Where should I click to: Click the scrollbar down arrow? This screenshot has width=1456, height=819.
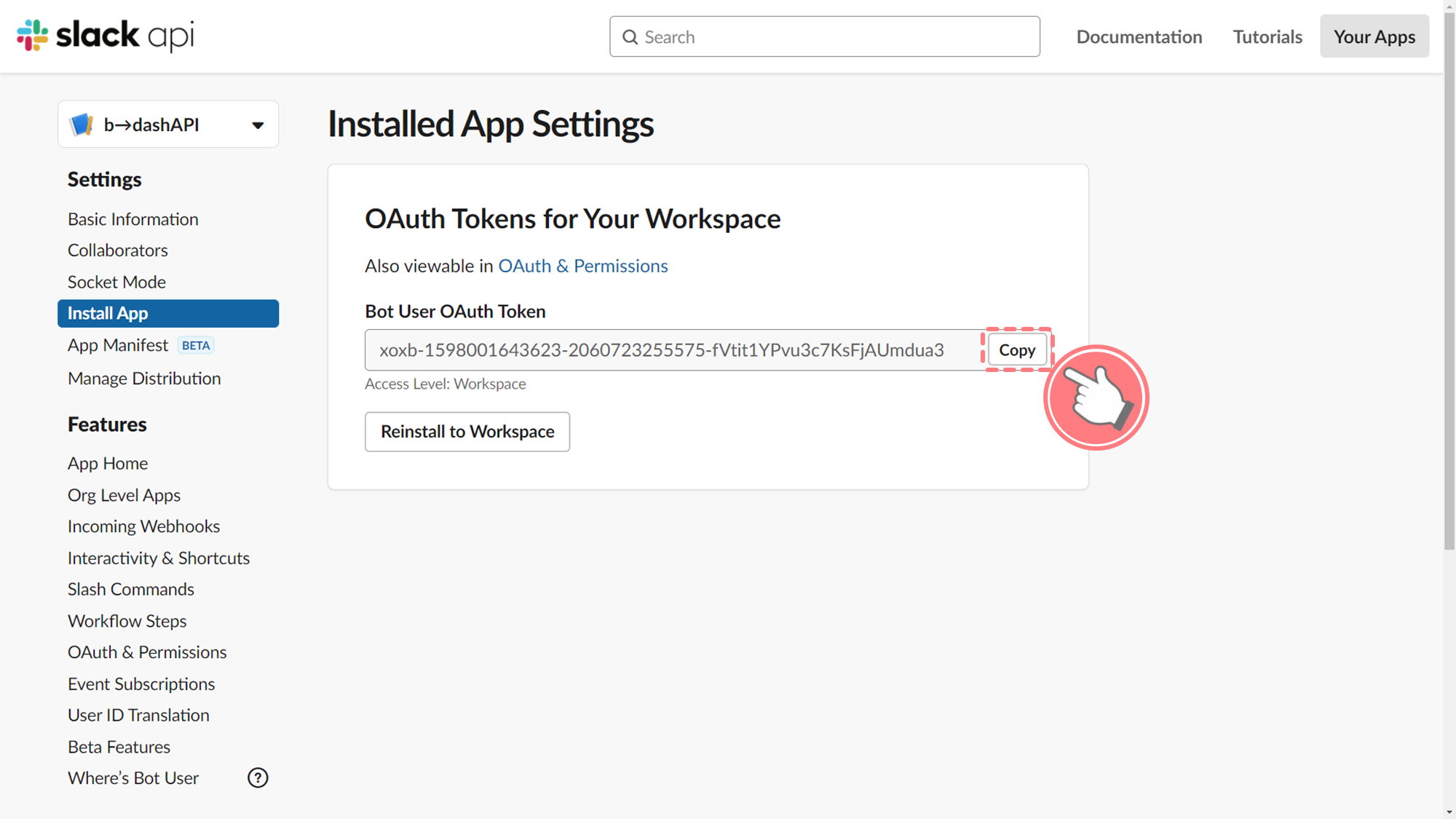coord(1449,812)
